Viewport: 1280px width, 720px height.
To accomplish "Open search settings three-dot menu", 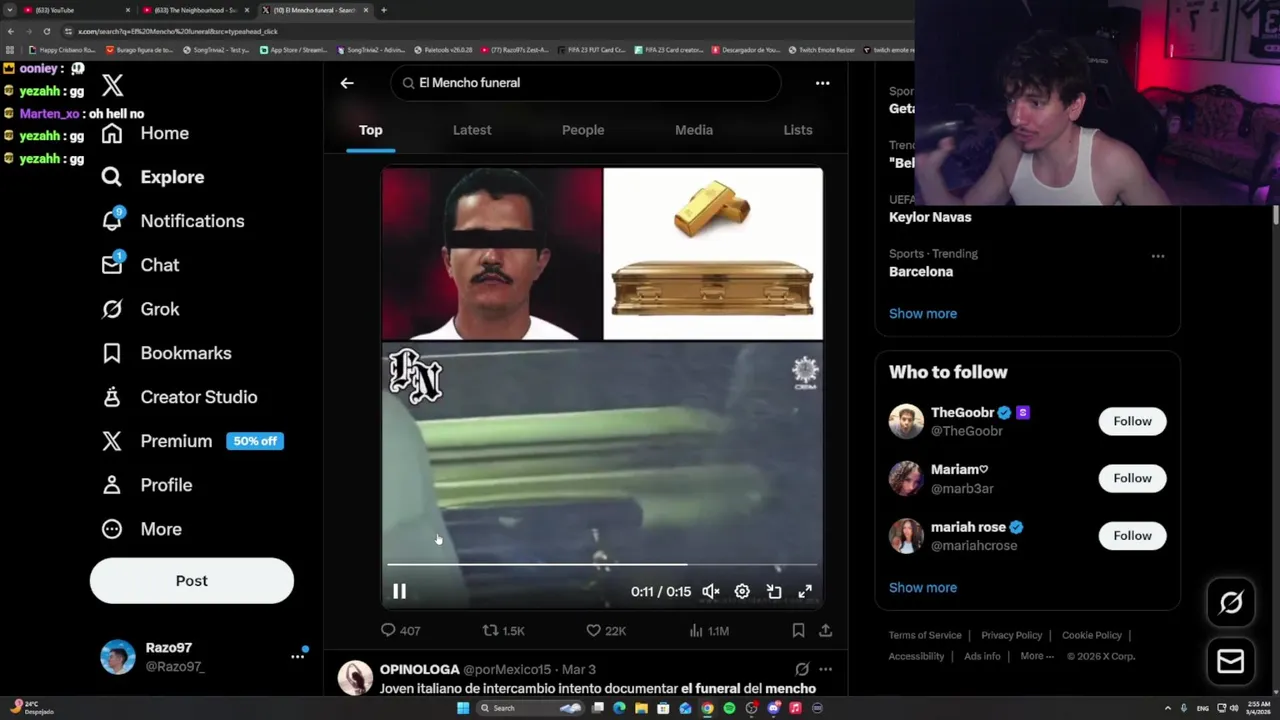I will [x=822, y=83].
